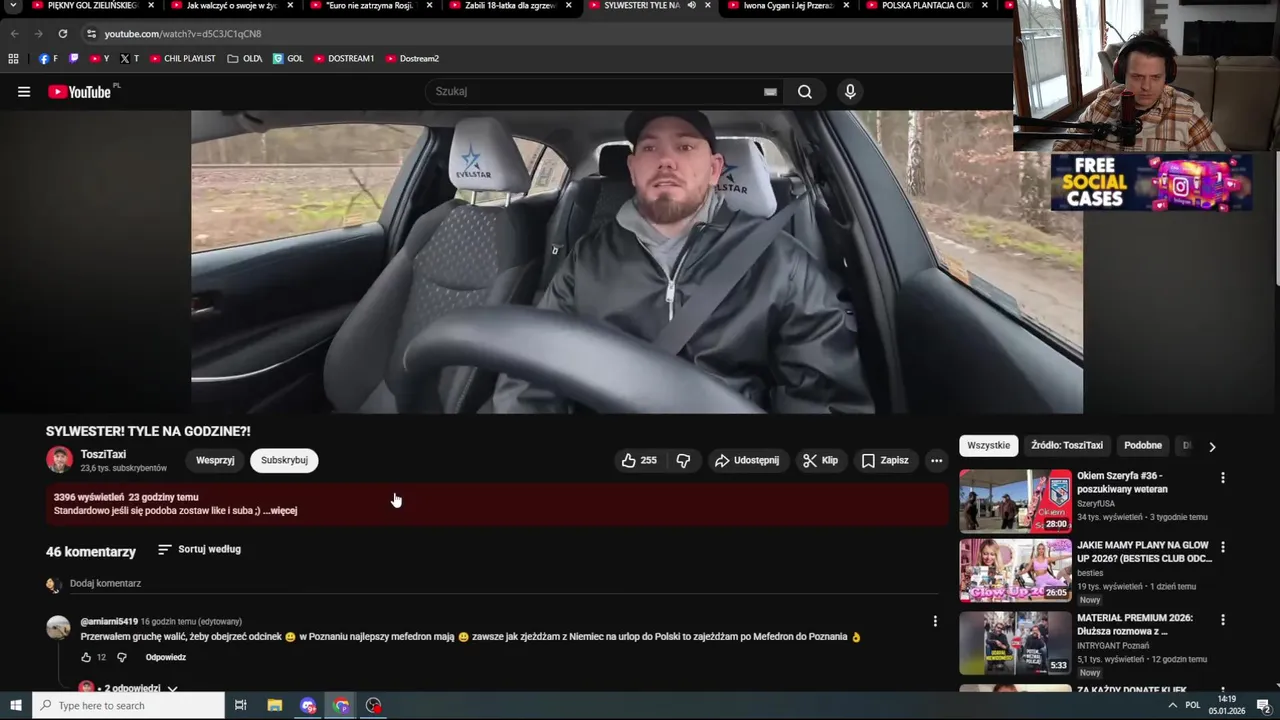Open the more actions ellipsis under the video
Screen dimensions: 1280x720
(936, 461)
